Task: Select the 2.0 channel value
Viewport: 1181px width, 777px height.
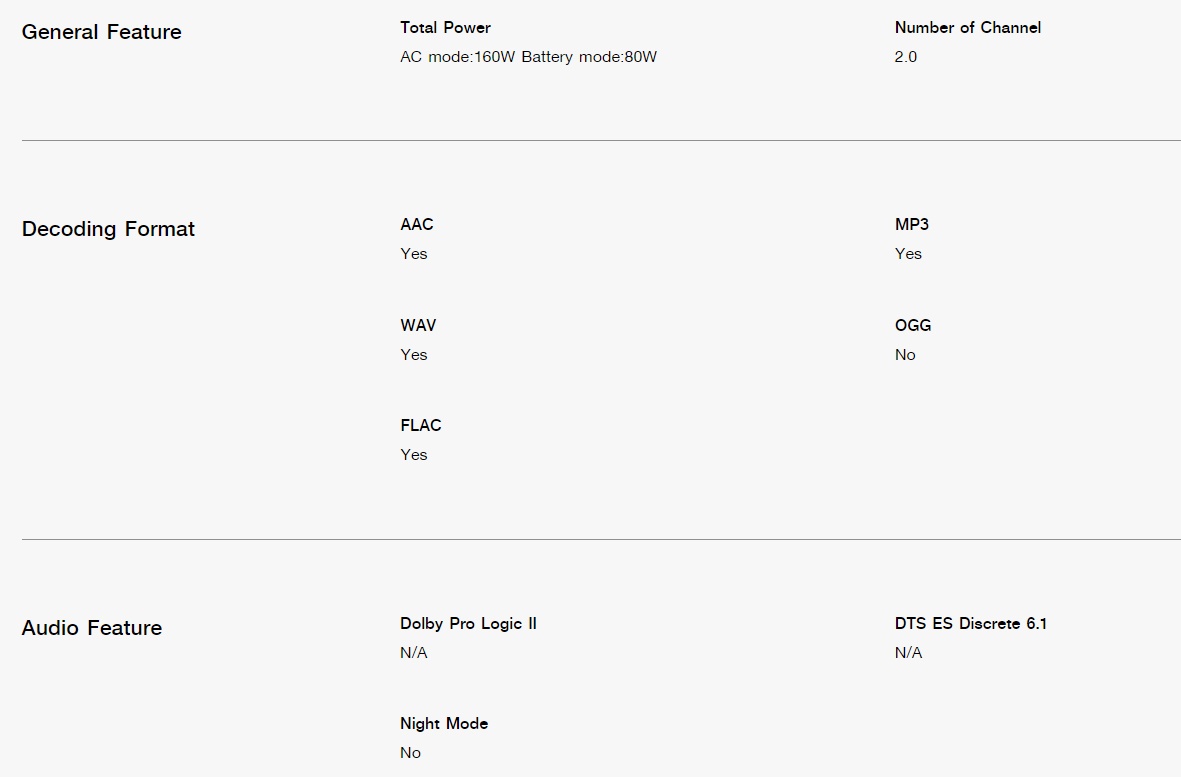Action: pos(905,56)
